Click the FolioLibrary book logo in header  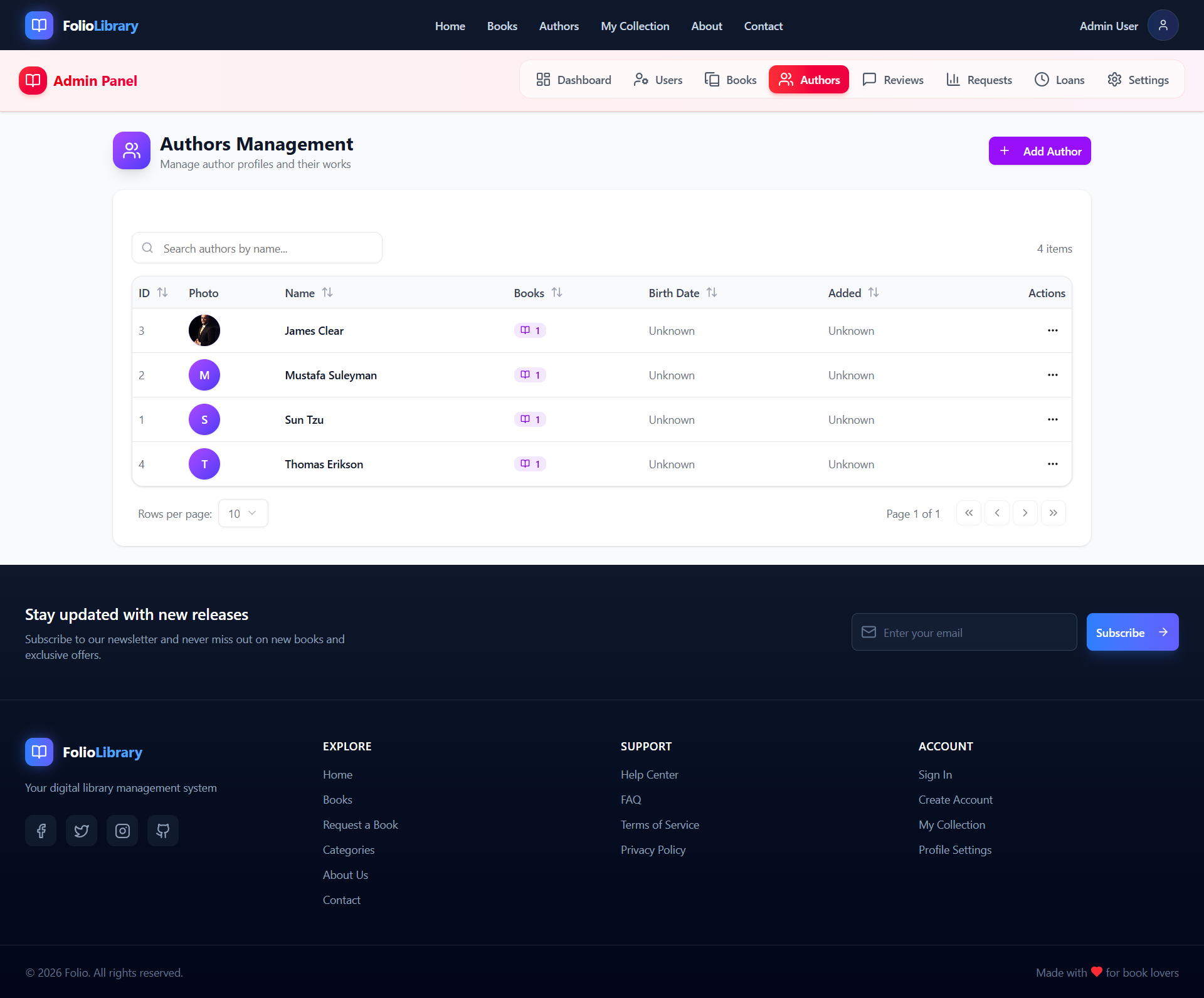pyautogui.click(x=39, y=25)
